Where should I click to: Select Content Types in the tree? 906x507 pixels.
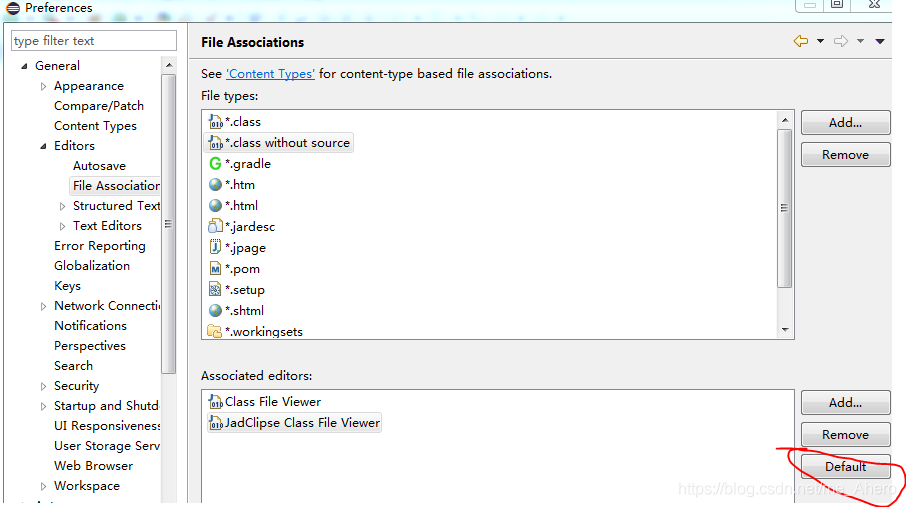(95, 126)
